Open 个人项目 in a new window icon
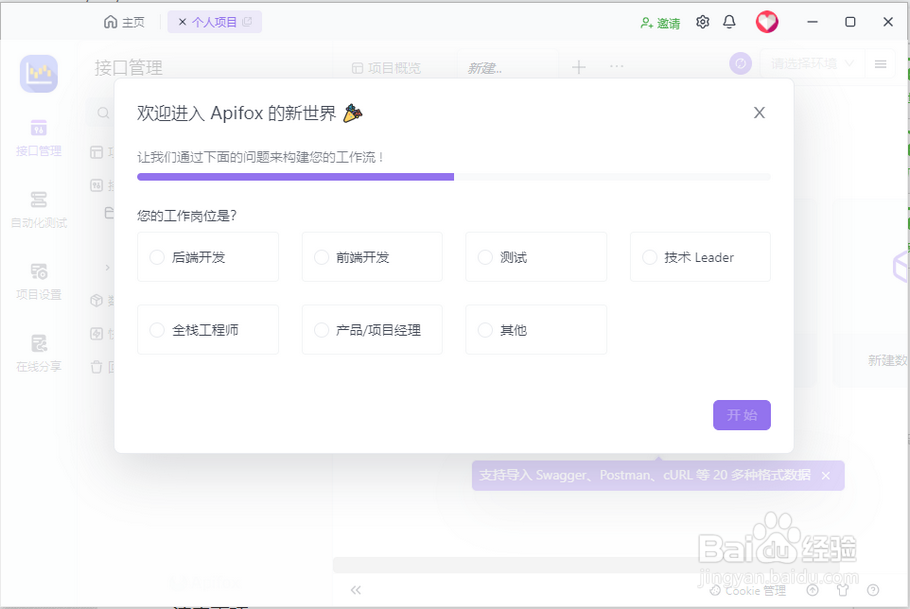Viewport: 910px width, 609px height. (x=247, y=21)
